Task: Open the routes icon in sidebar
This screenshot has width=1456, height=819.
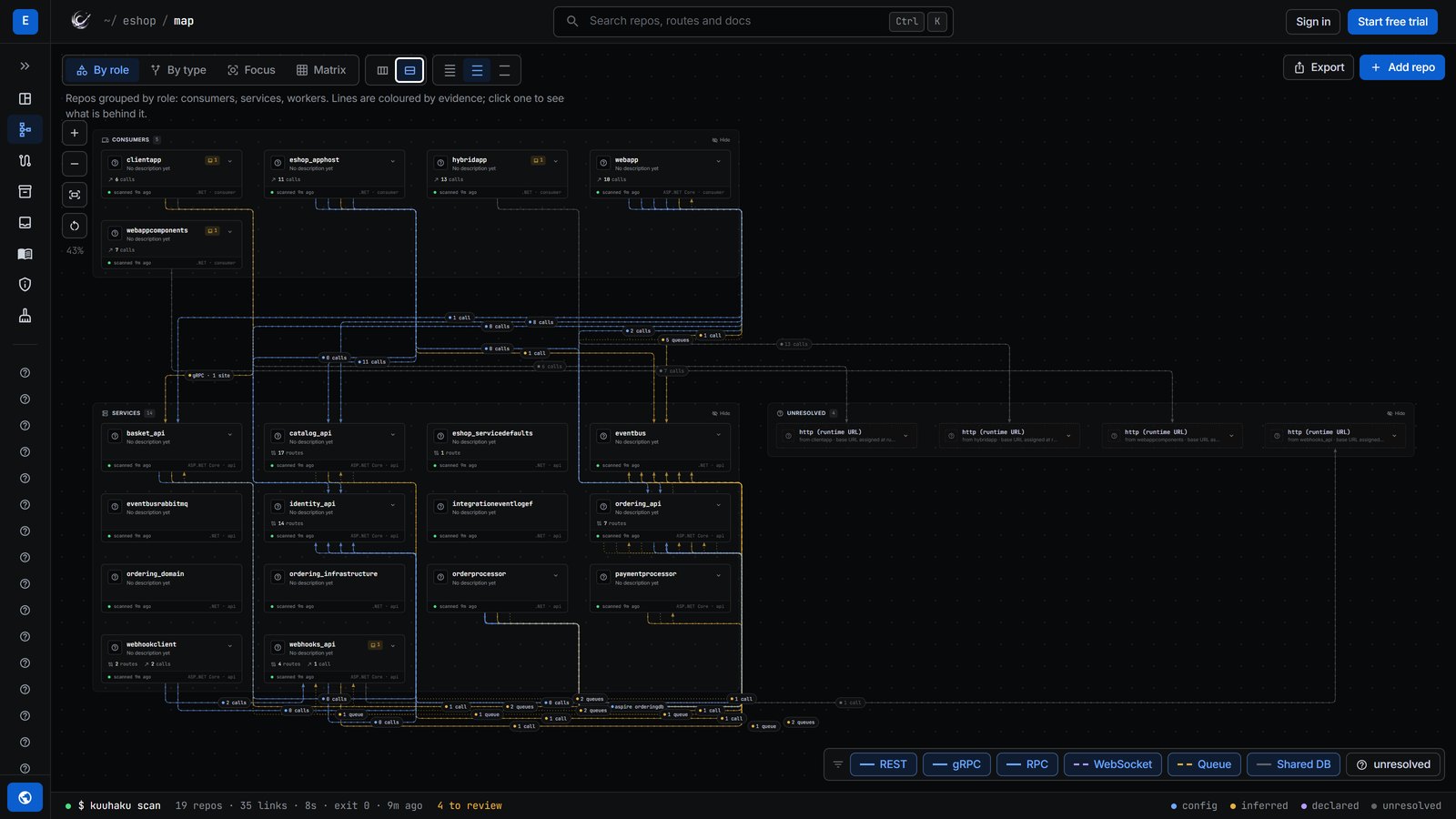Action: (x=25, y=161)
